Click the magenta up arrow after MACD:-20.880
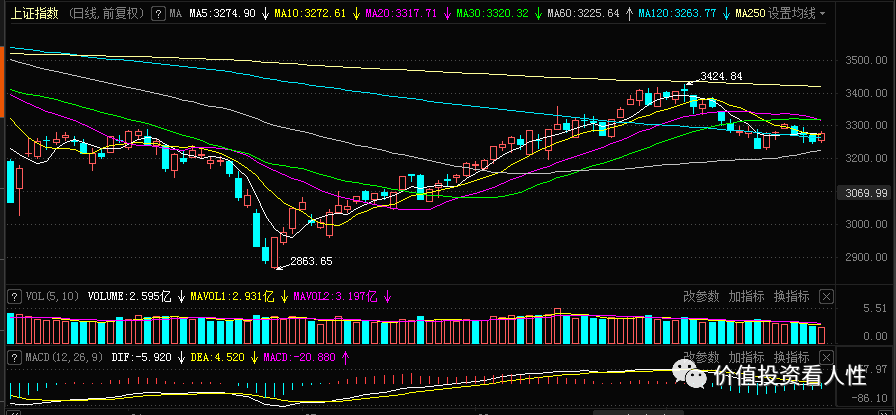This screenshot has height=415, width=896. tap(345, 358)
